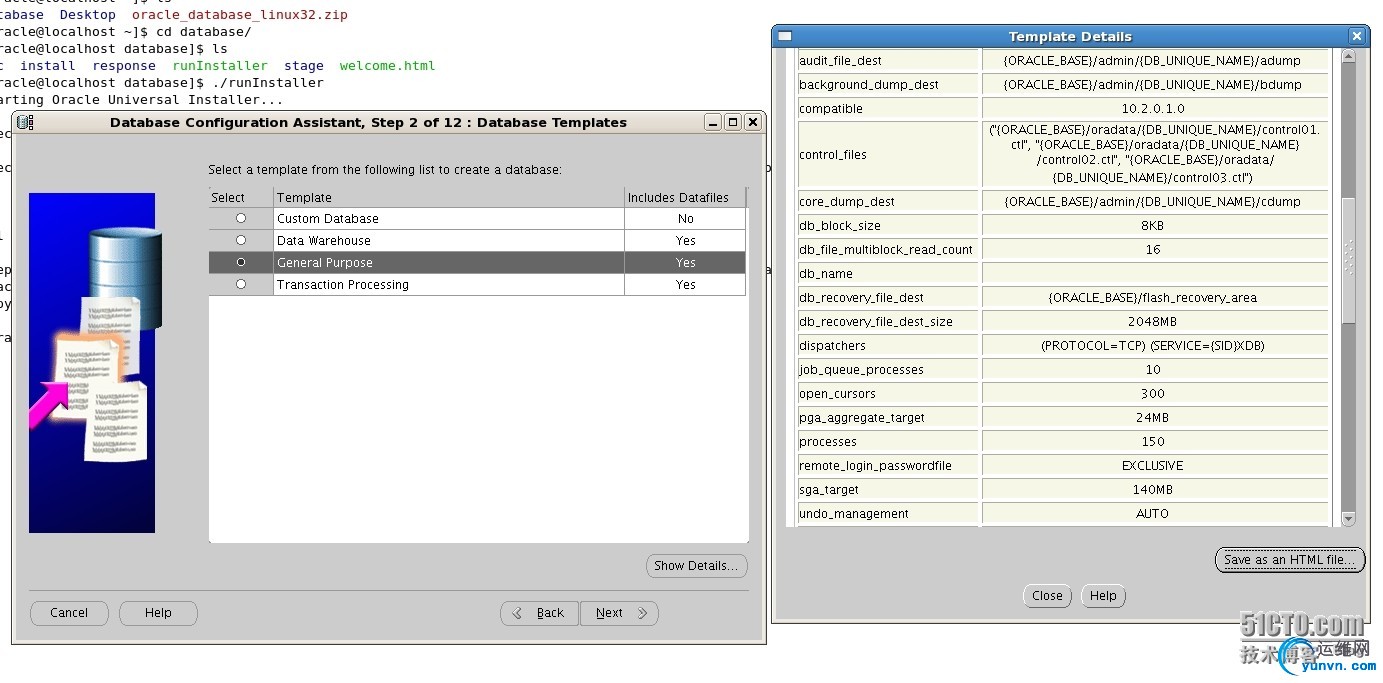1383x683 pixels.
Task: Click audit_file_dest parameter name
Action: pos(841,60)
